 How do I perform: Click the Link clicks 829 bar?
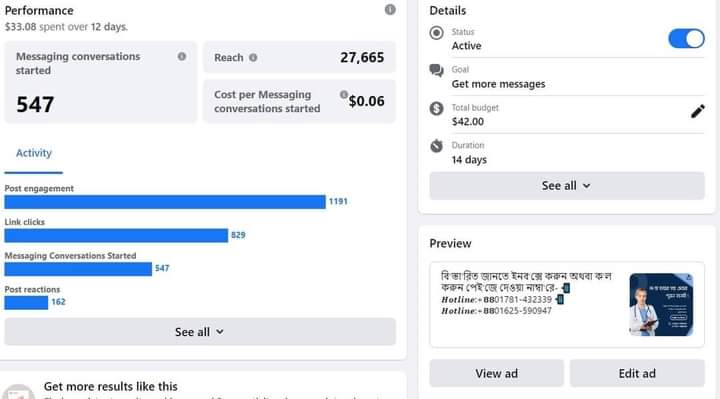pos(116,236)
